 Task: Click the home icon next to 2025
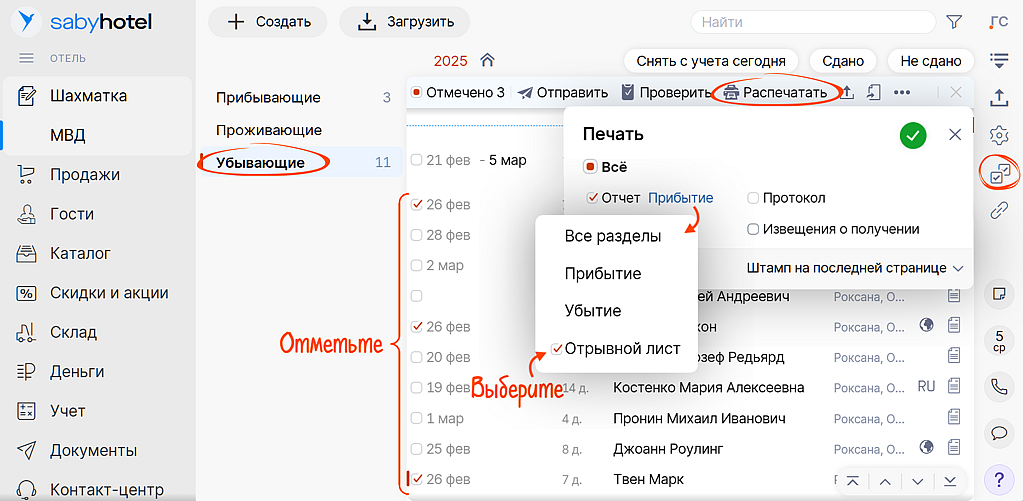[x=487, y=60]
